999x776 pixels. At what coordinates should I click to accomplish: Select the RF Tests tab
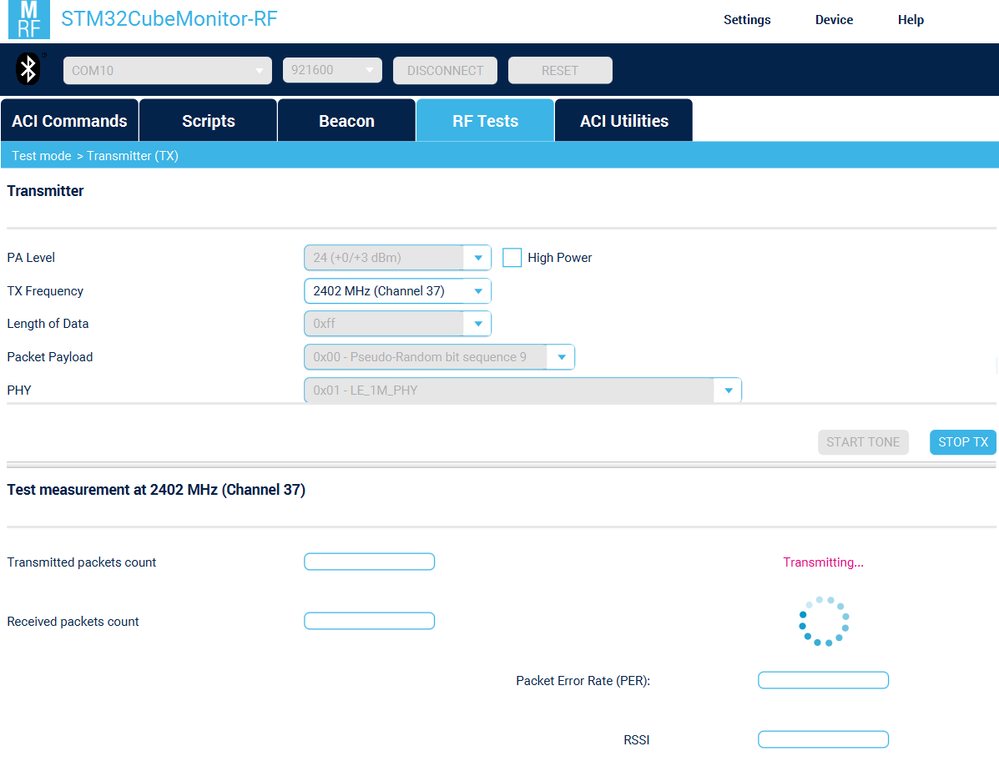[x=485, y=120]
